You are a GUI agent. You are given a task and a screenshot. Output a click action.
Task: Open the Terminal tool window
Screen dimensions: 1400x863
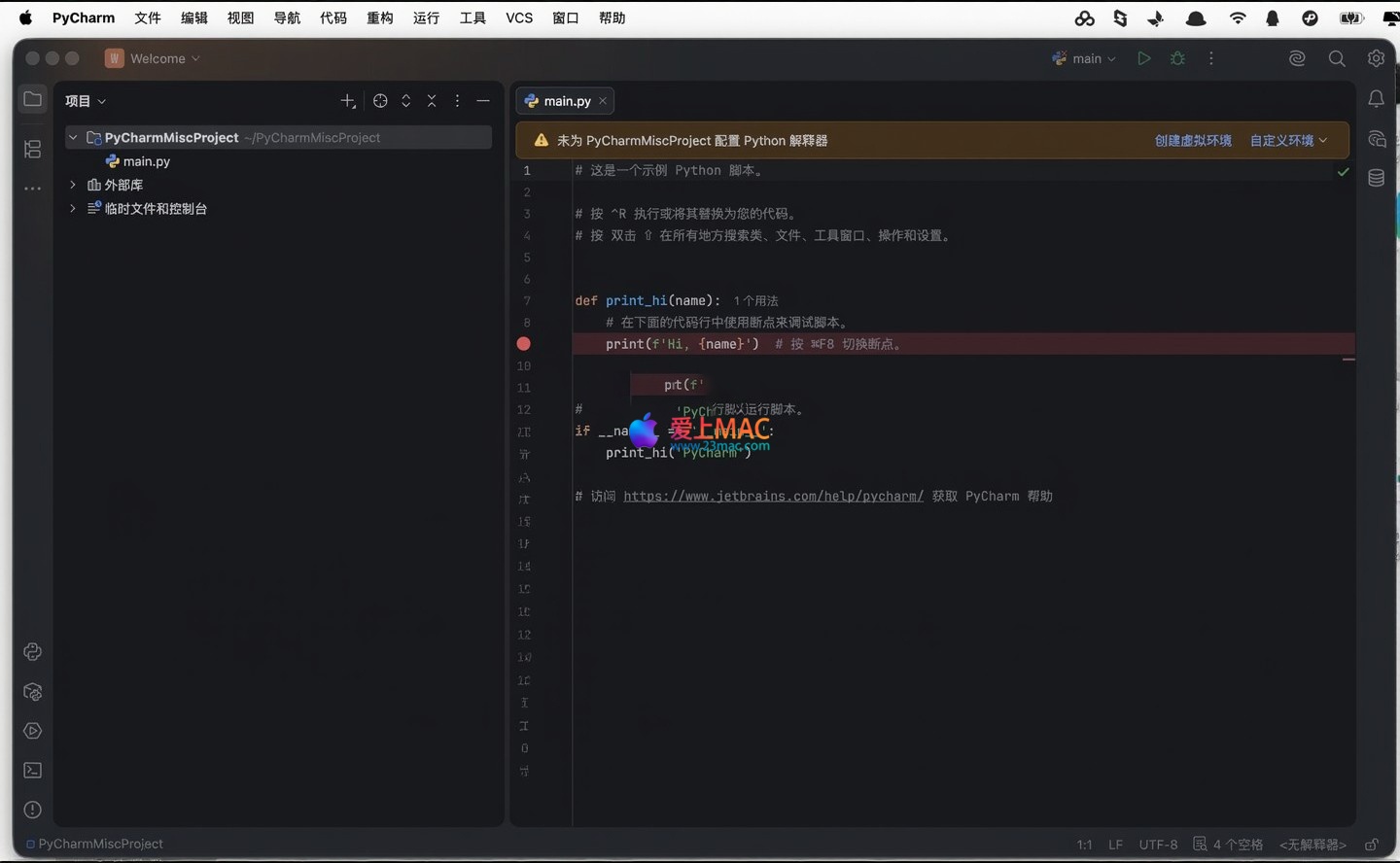tap(32, 771)
